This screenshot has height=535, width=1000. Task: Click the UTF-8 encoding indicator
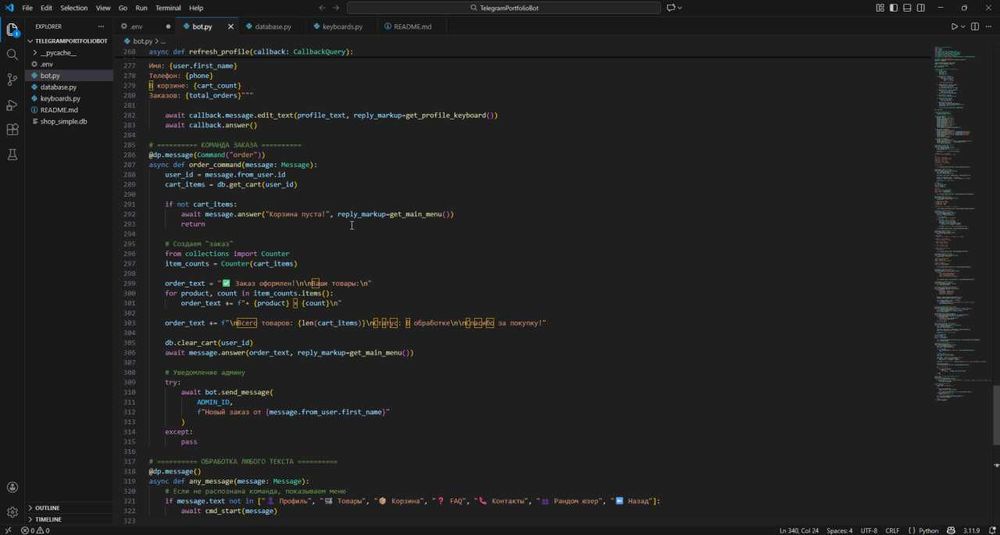click(869, 530)
